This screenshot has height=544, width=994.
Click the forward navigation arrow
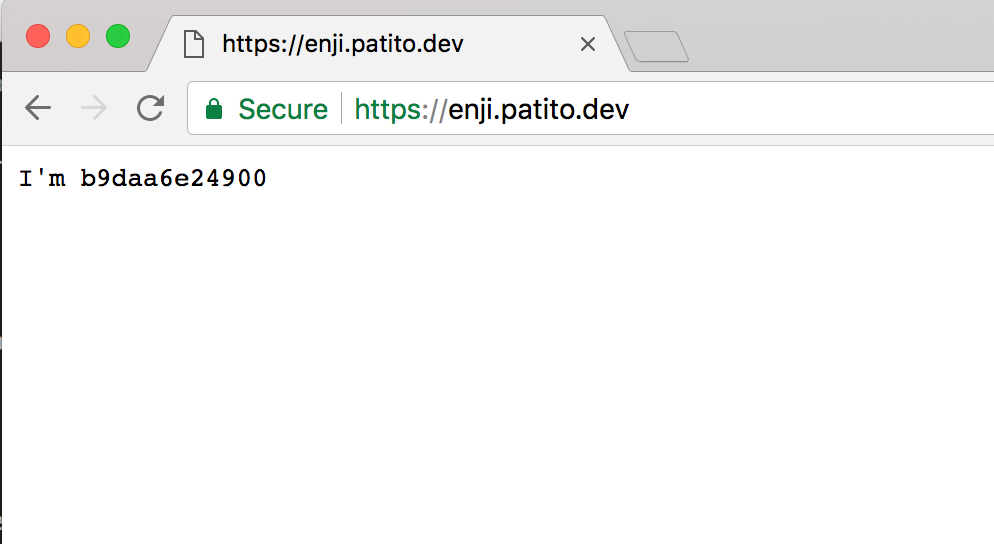[94, 108]
